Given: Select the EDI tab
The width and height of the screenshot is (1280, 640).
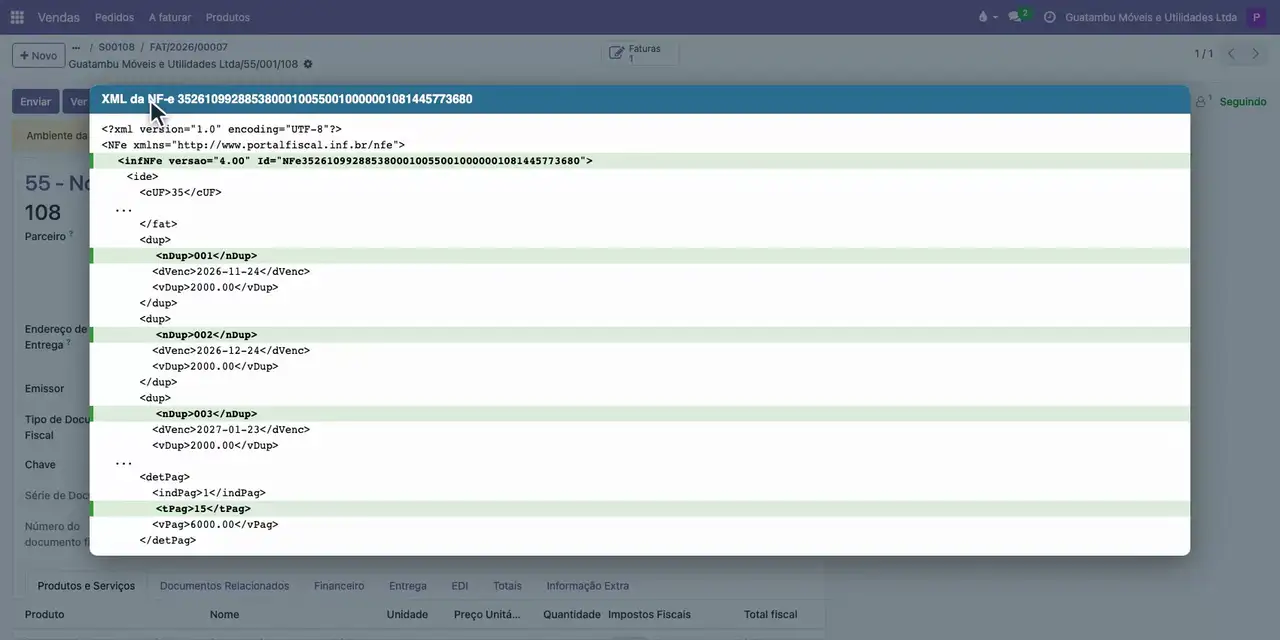Looking at the screenshot, I should pos(460,586).
